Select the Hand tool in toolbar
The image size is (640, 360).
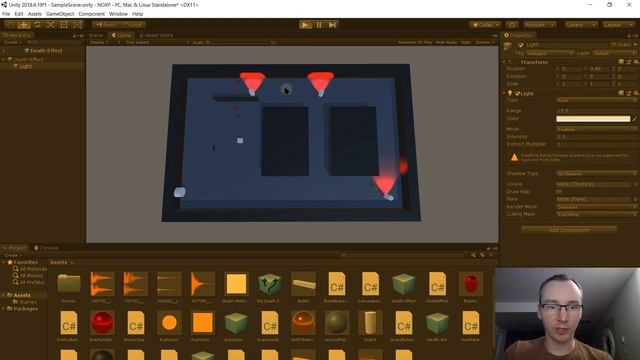click(x=10, y=25)
